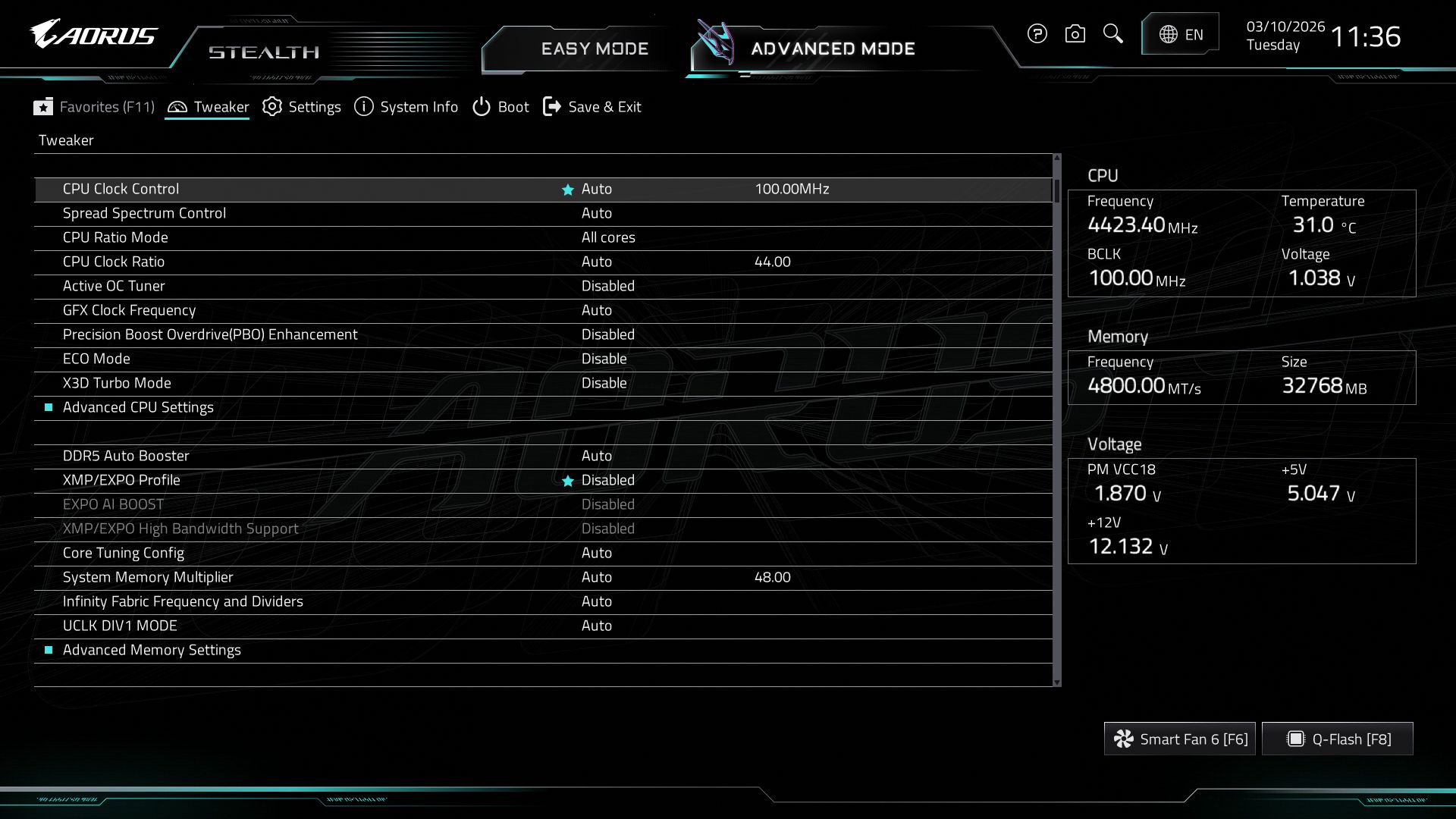Enable XMP/EXPO Profile
This screenshot has width=1456, height=819.
(x=607, y=480)
